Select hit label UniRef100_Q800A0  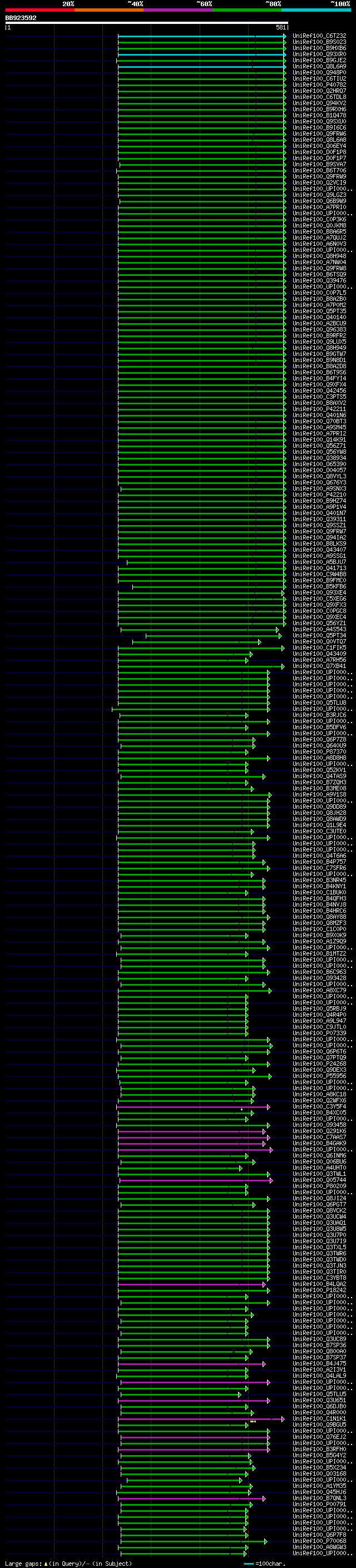[x=319, y=1351]
